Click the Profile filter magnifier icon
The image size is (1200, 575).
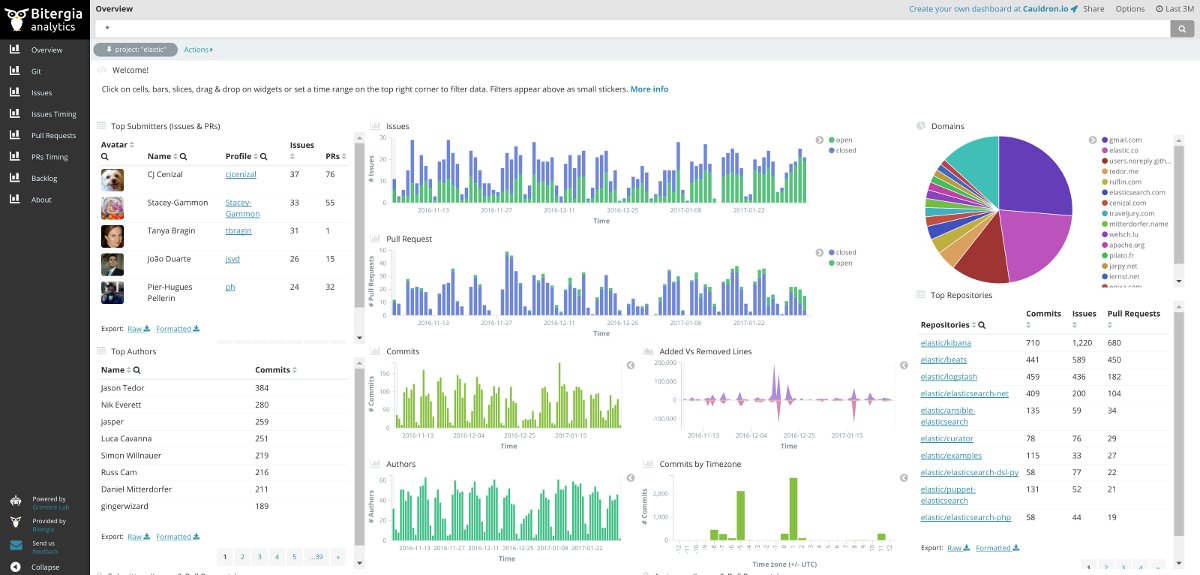pos(265,157)
